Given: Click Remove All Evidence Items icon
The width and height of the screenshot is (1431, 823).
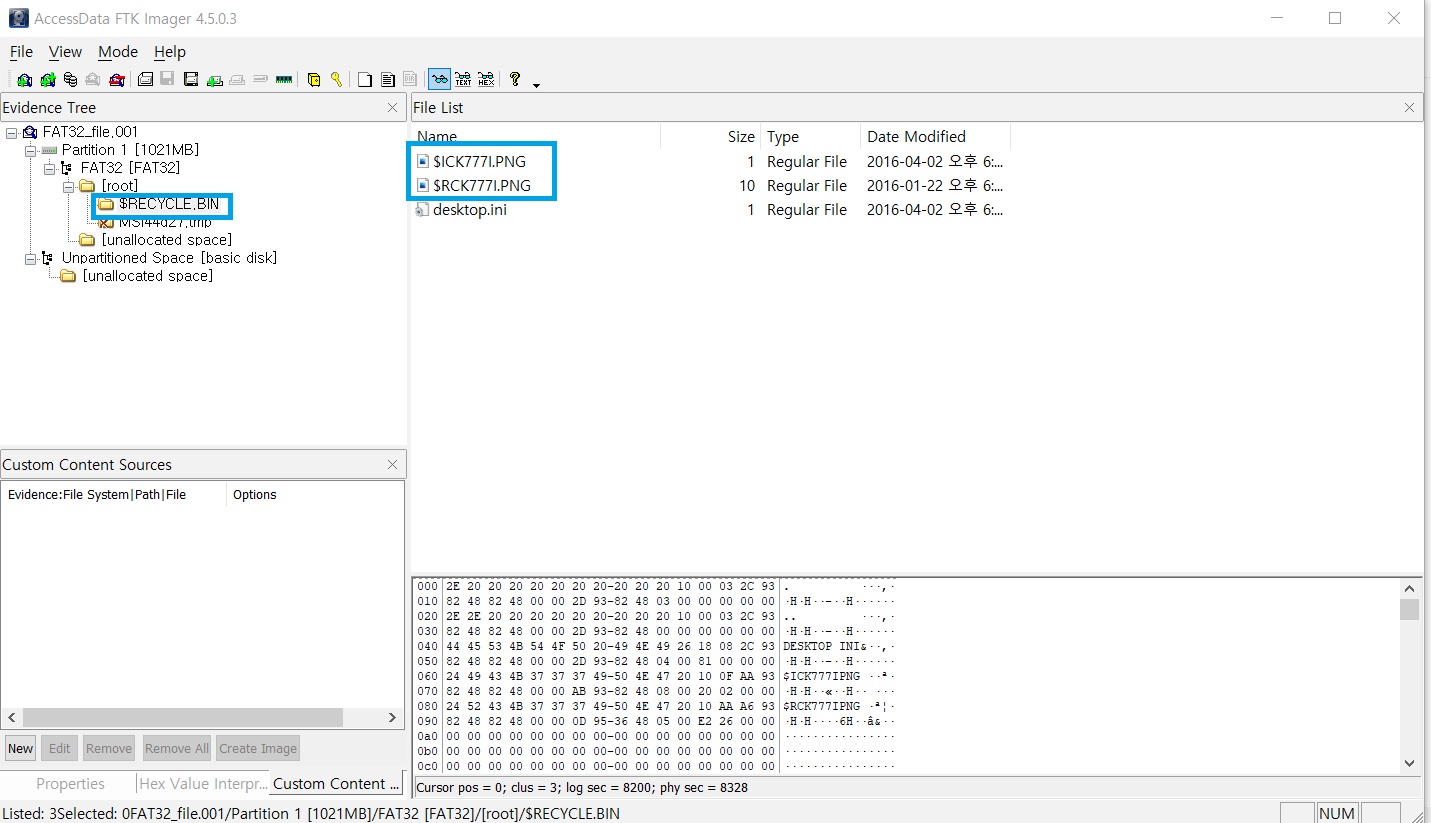Looking at the screenshot, I should tap(117, 80).
